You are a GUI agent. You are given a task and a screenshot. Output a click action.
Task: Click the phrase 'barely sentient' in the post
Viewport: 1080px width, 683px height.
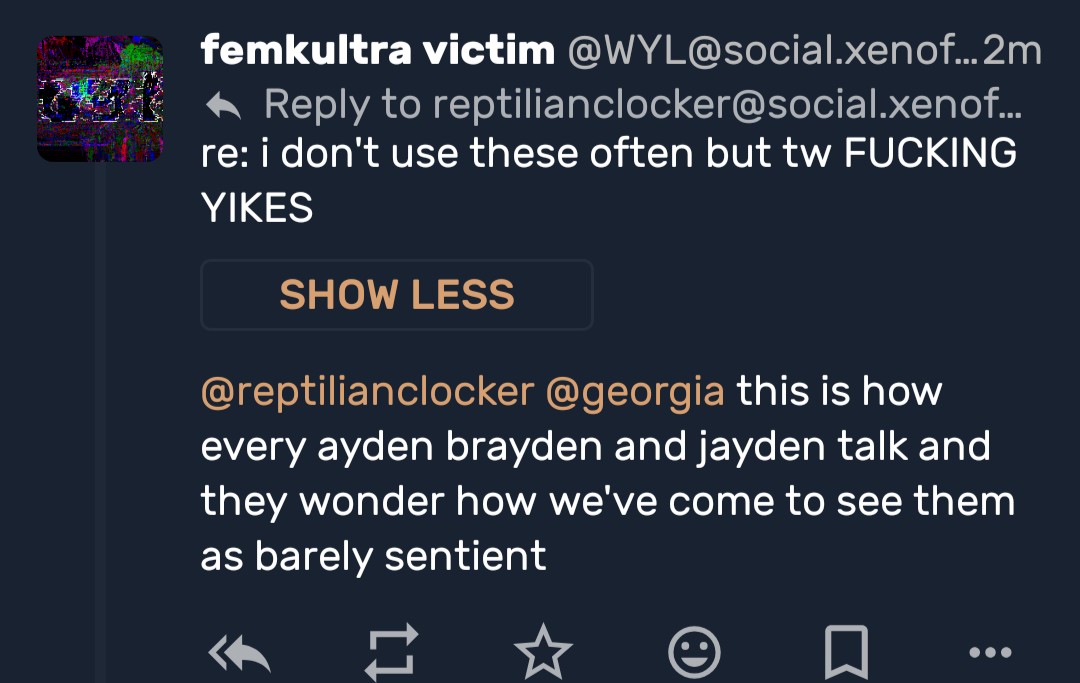(400, 555)
